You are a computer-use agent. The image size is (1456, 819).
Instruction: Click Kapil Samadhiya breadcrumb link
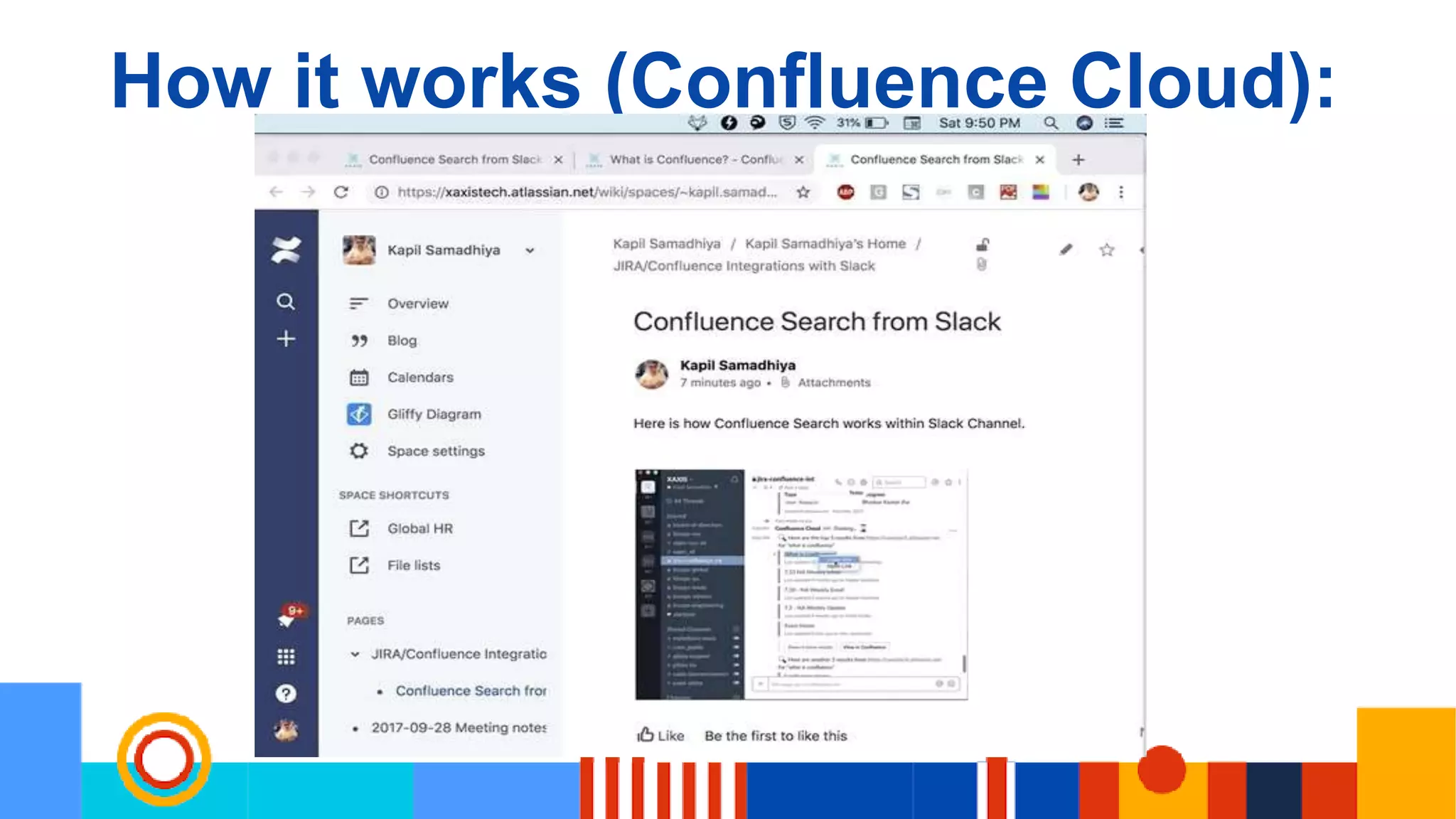[x=667, y=244]
